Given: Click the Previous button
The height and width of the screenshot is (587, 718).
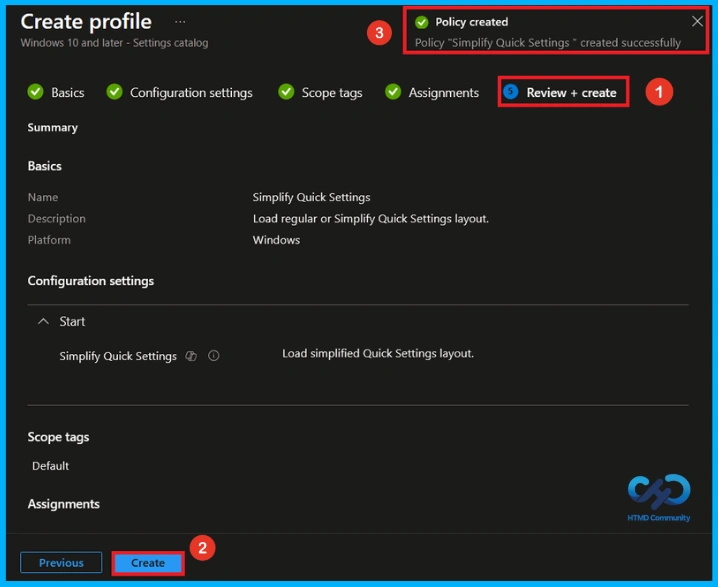Looking at the screenshot, I should (61, 562).
